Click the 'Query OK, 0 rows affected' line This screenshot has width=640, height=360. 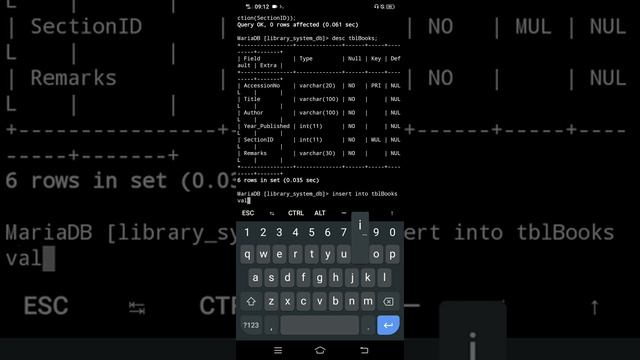(x=298, y=25)
